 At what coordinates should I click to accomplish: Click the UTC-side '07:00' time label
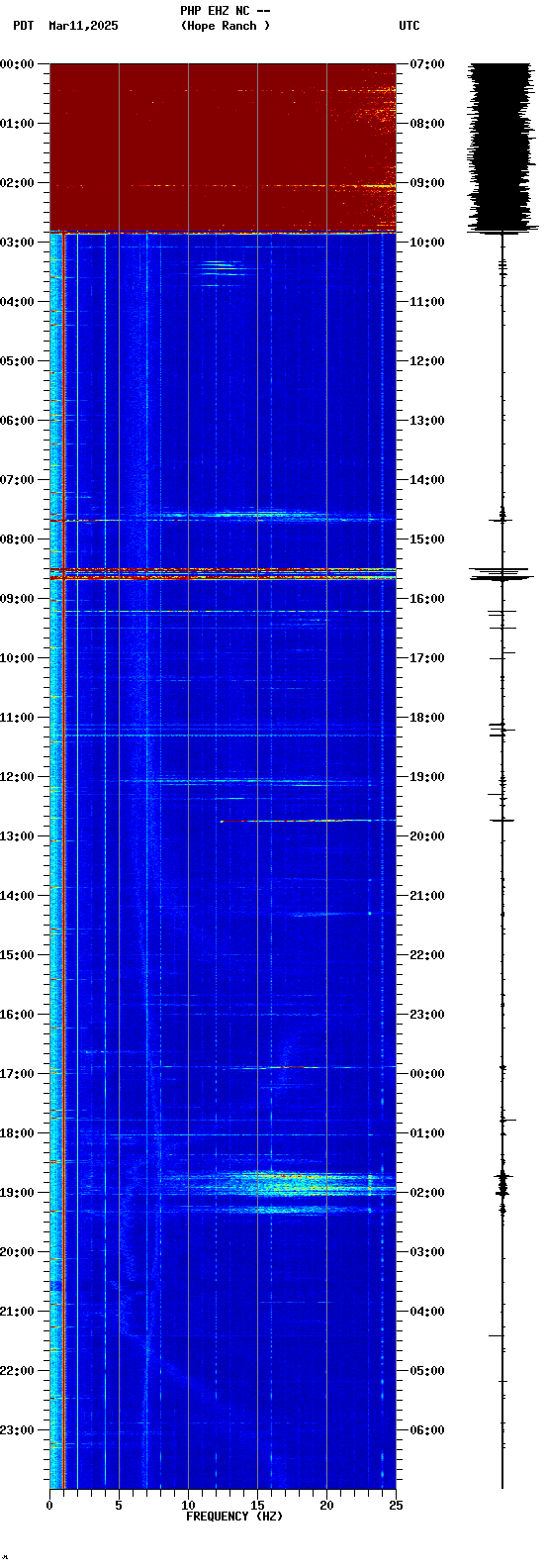point(426,64)
